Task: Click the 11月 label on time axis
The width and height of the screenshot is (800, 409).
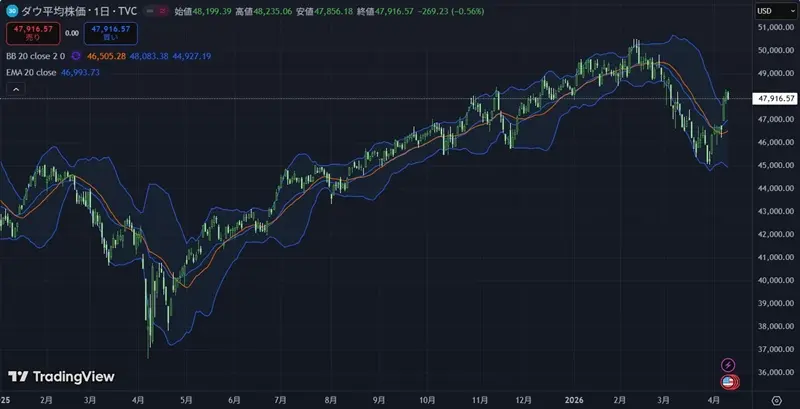Action: tap(476, 399)
